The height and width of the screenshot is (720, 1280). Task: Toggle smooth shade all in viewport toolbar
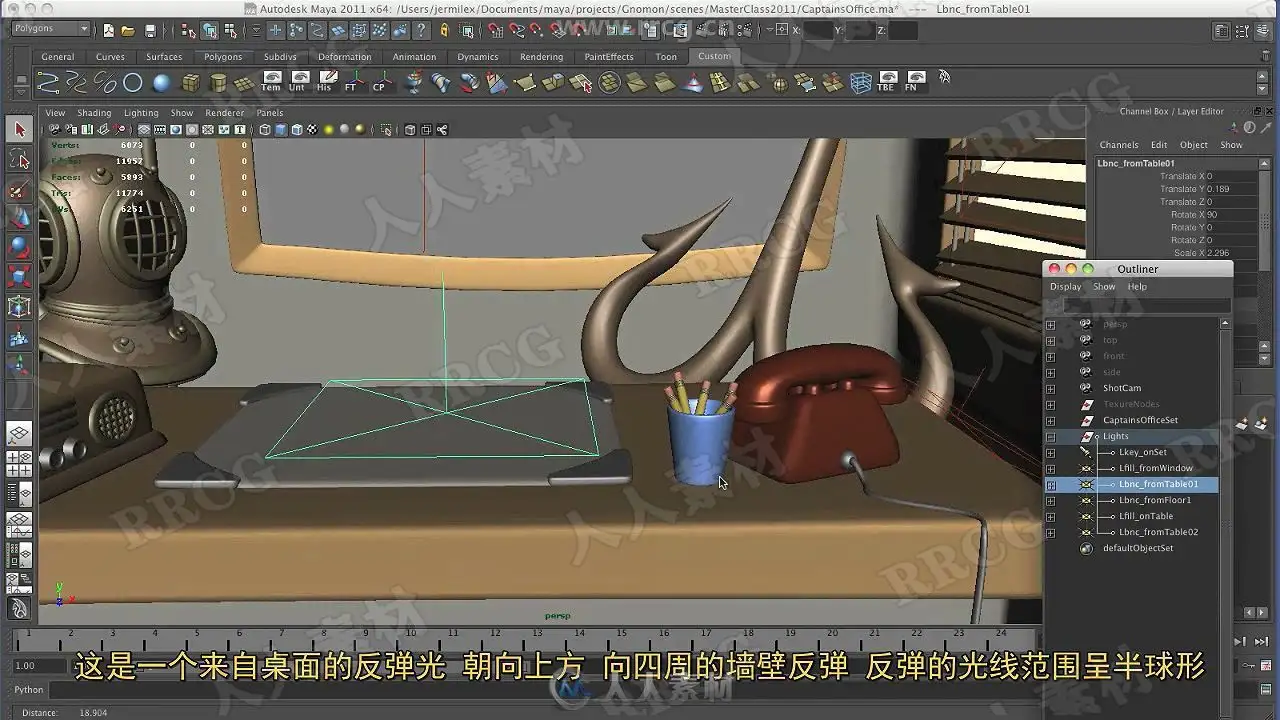(x=280, y=130)
